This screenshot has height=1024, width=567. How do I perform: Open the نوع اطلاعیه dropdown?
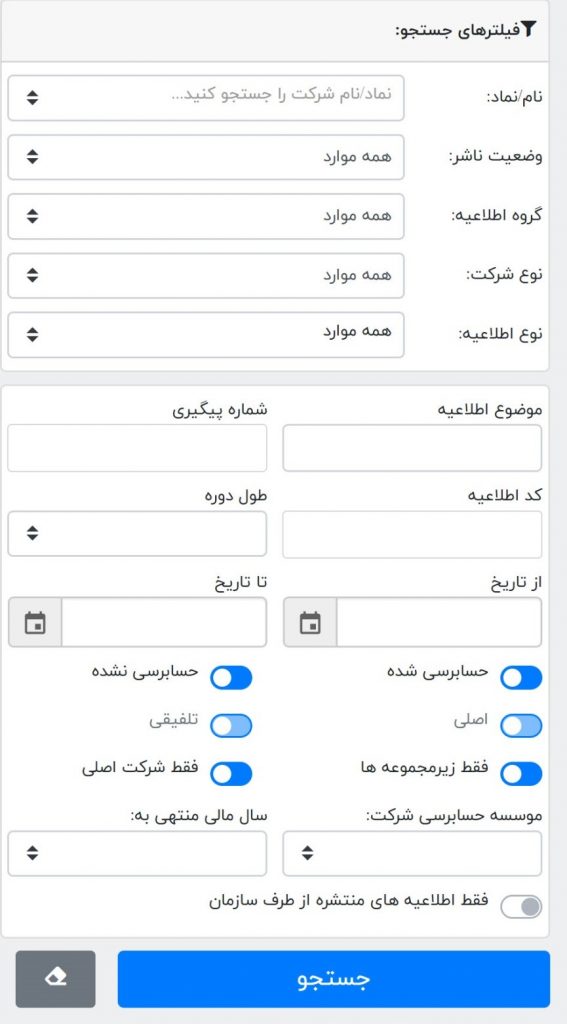206,335
